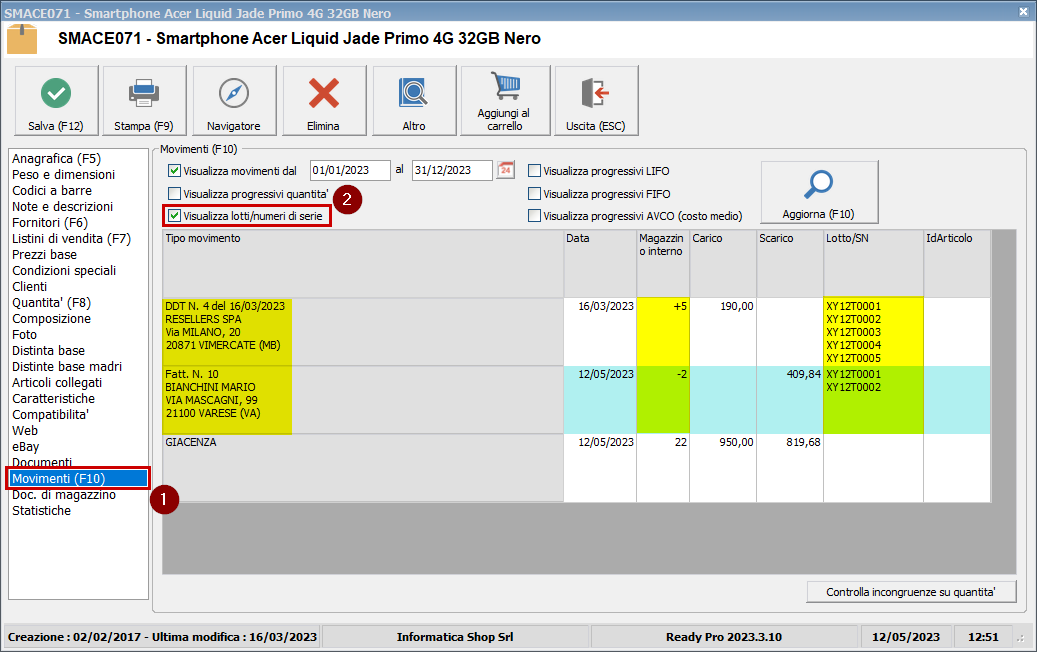The width and height of the screenshot is (1037, 652).
Task: Uncheck Visualizza lotti/numeri di serie
Action: (175, 215)
